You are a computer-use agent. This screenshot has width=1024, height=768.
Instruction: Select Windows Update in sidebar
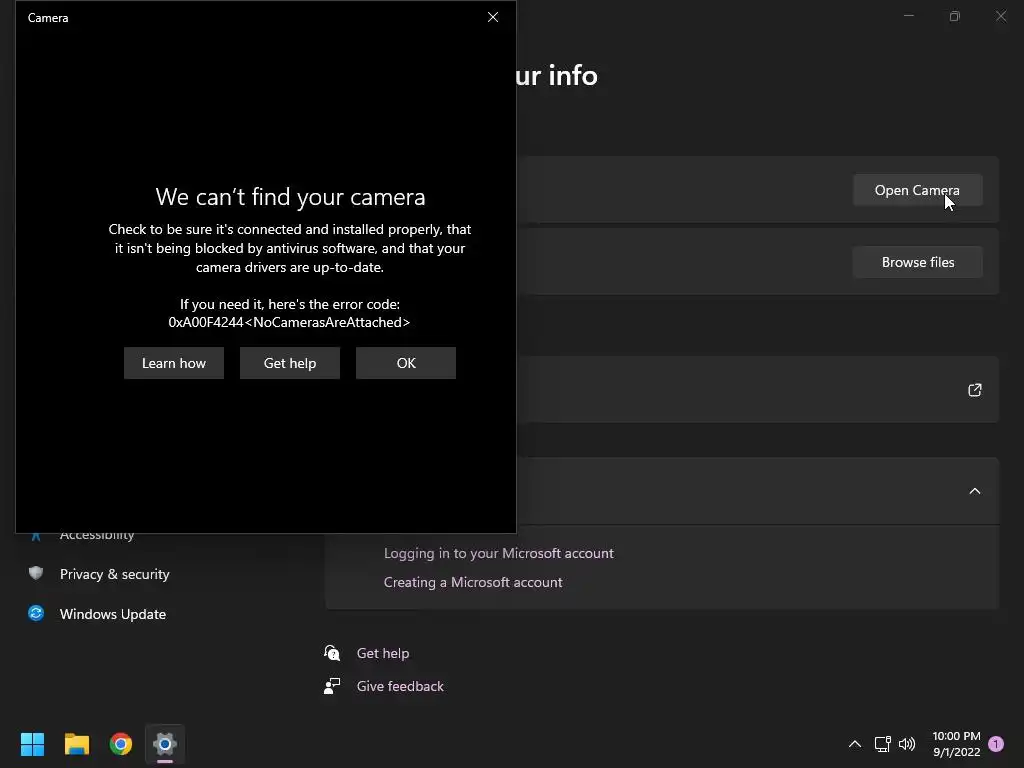pos(113,614)
